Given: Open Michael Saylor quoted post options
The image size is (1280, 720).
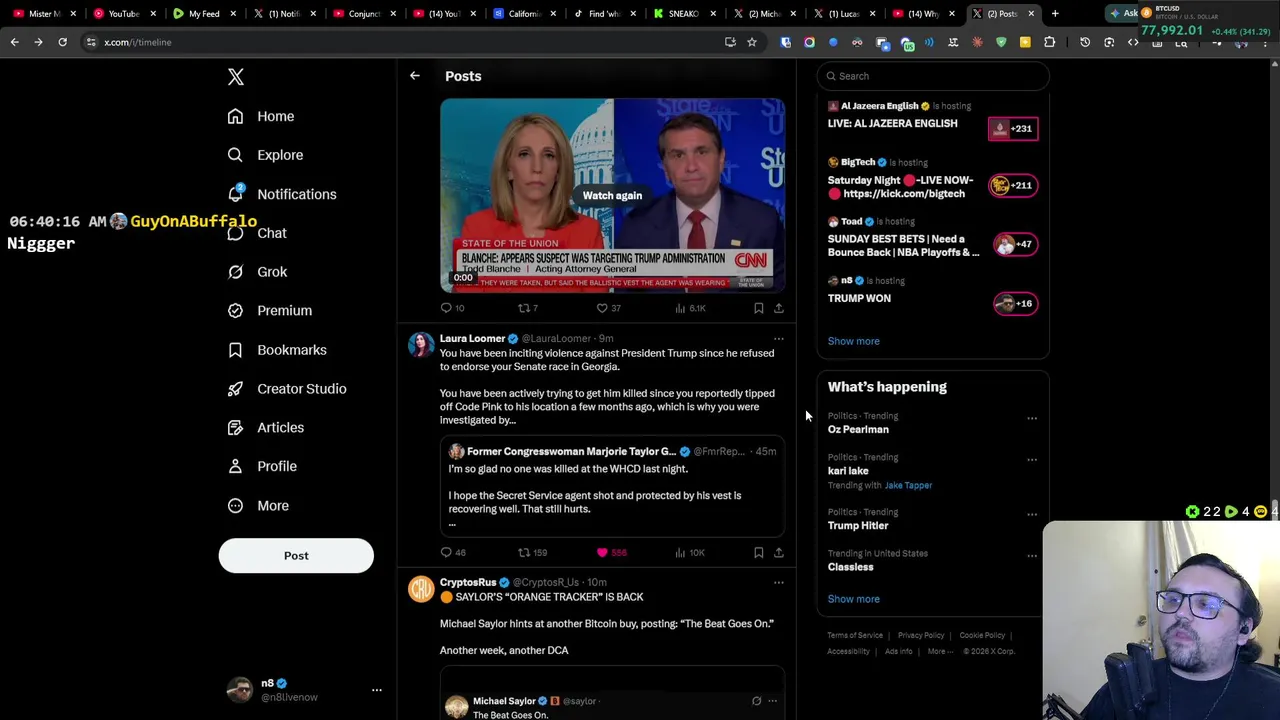Looking at the screenshot, I should [x=772, y=701].
